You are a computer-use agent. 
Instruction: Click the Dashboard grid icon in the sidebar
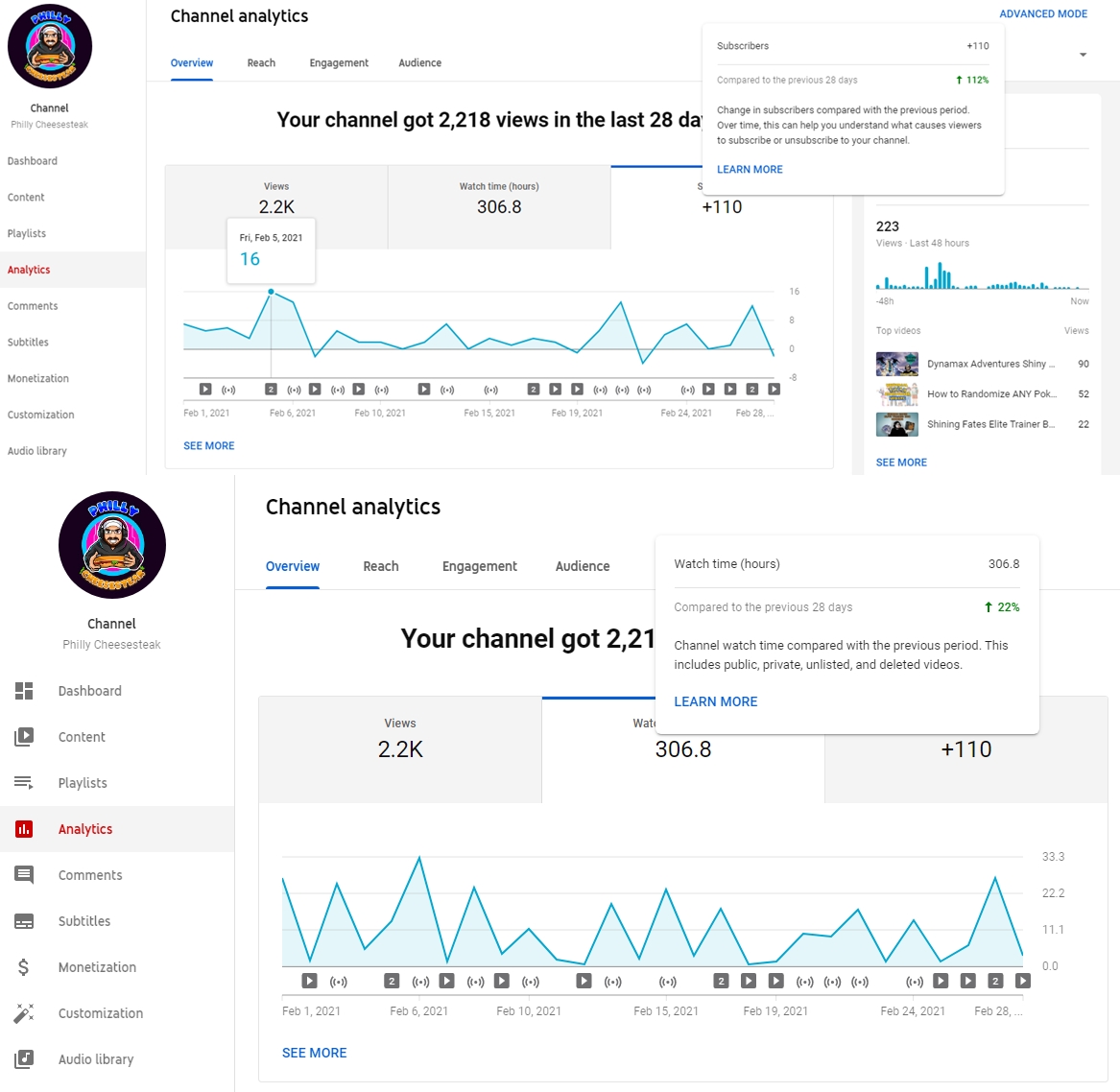[24, 691]
